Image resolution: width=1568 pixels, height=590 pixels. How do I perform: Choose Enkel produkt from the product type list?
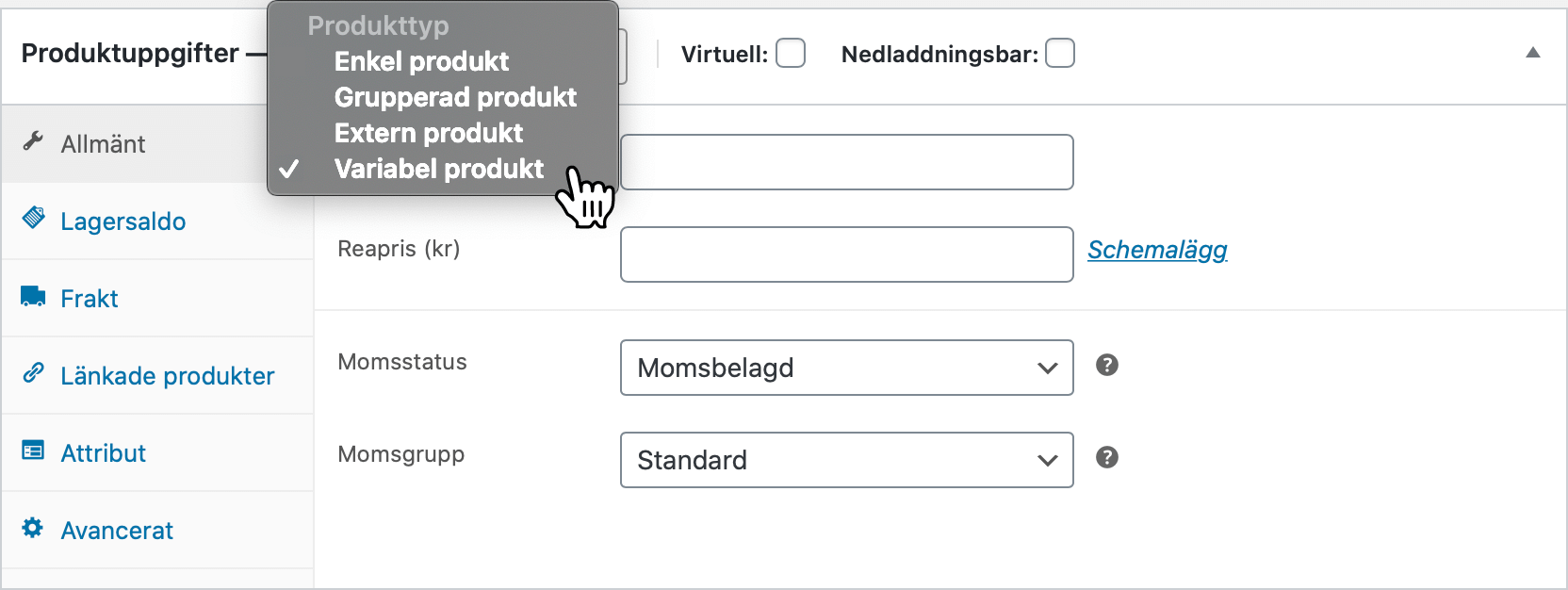421,61
